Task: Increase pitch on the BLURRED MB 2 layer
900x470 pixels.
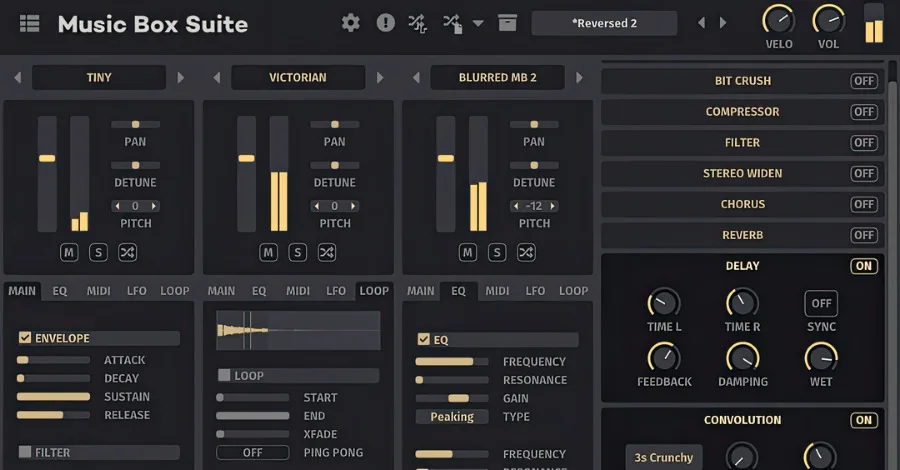Action: click(x=552, y=206)
